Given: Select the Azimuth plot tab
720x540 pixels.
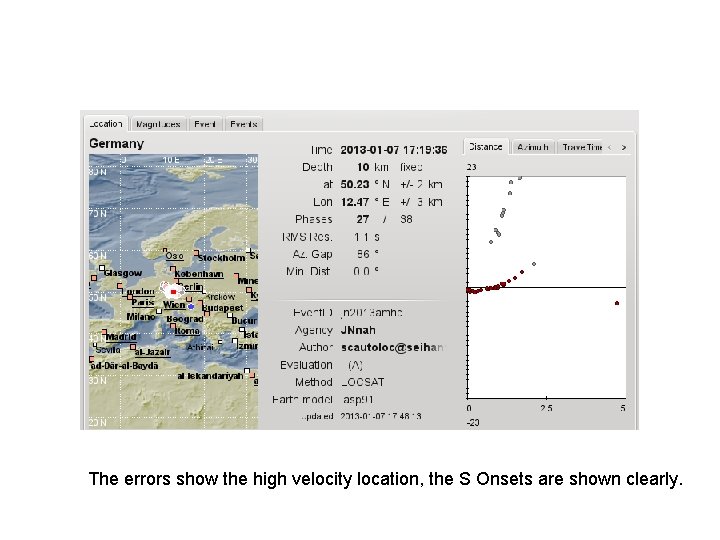Looking at the screenshot, I should click(533, 147).
